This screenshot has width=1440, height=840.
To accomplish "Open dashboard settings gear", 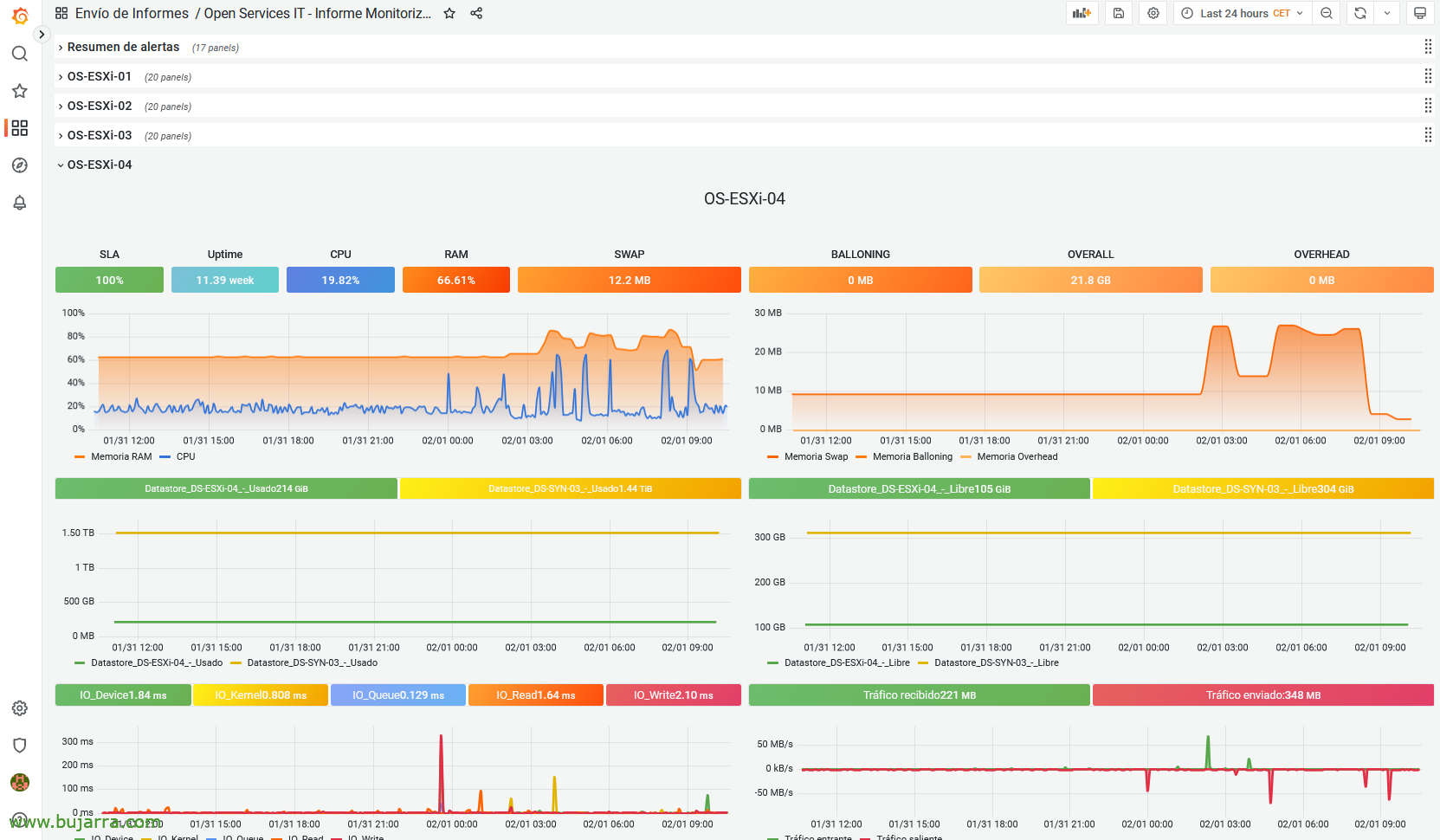I will (x=1153, y=13).
